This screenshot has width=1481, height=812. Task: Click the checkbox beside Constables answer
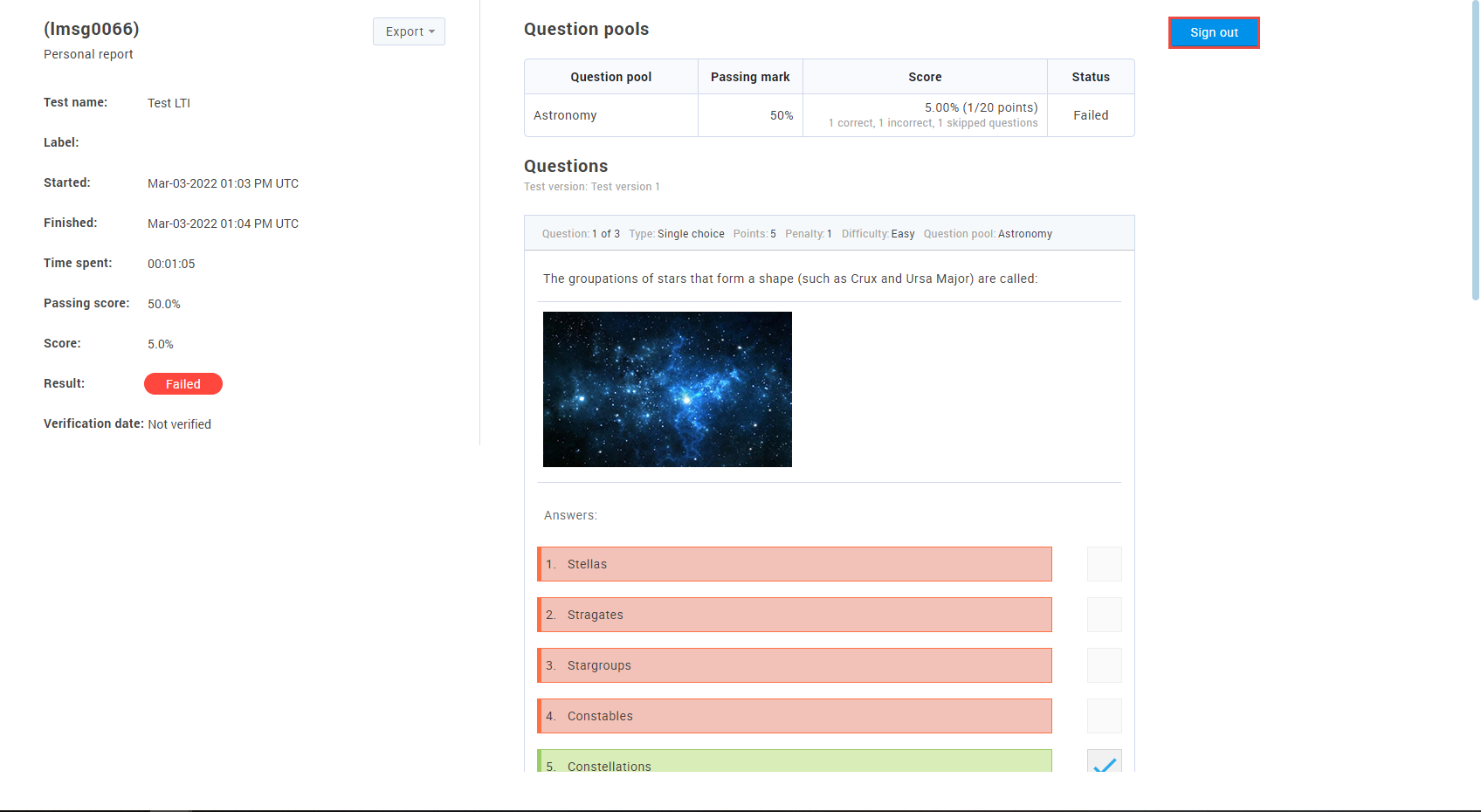(1104, 716)
